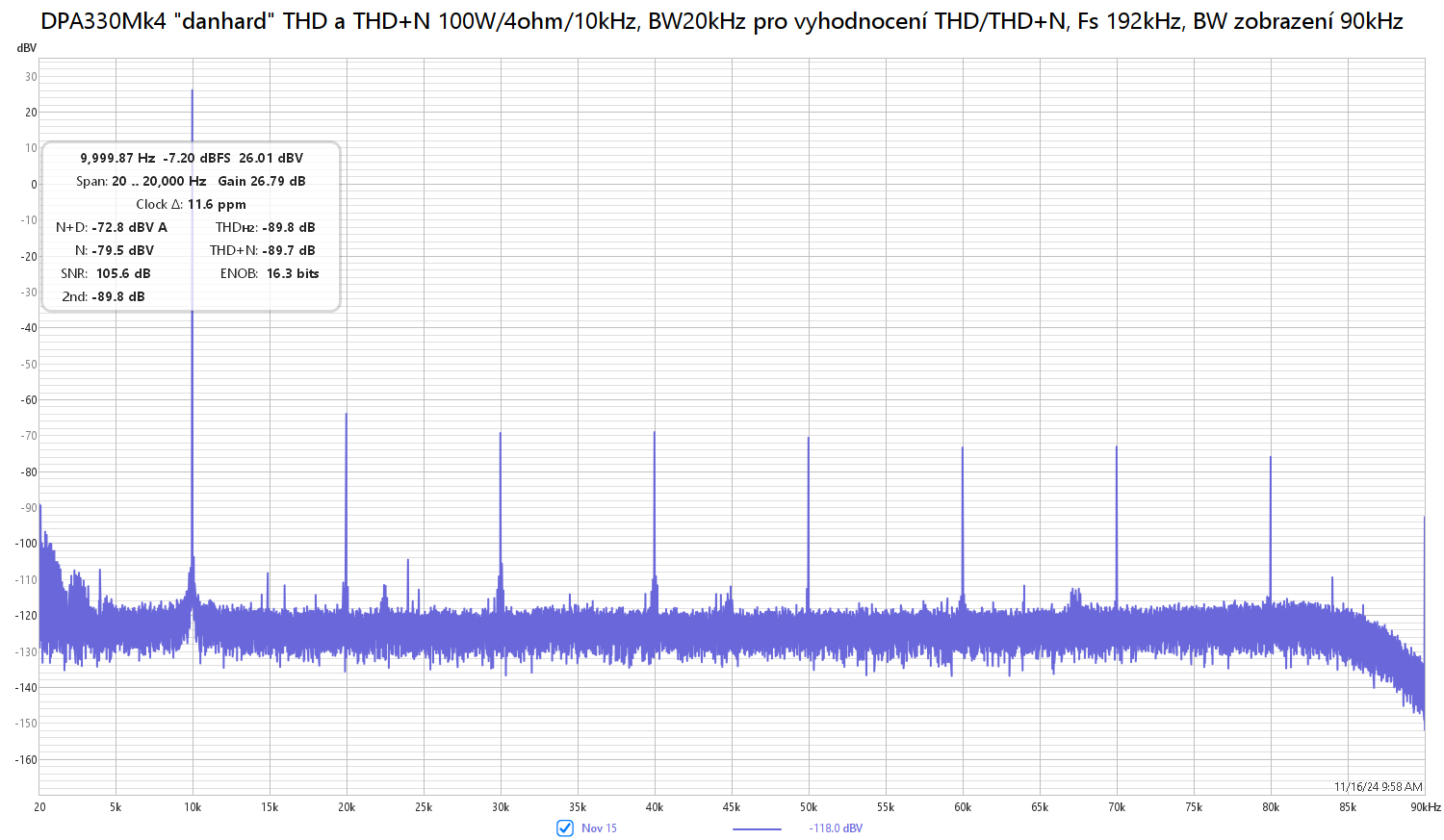Click the N -79.5 dBV reading
This screenshot has height=840, width=1444.
[x=115, y=250]
